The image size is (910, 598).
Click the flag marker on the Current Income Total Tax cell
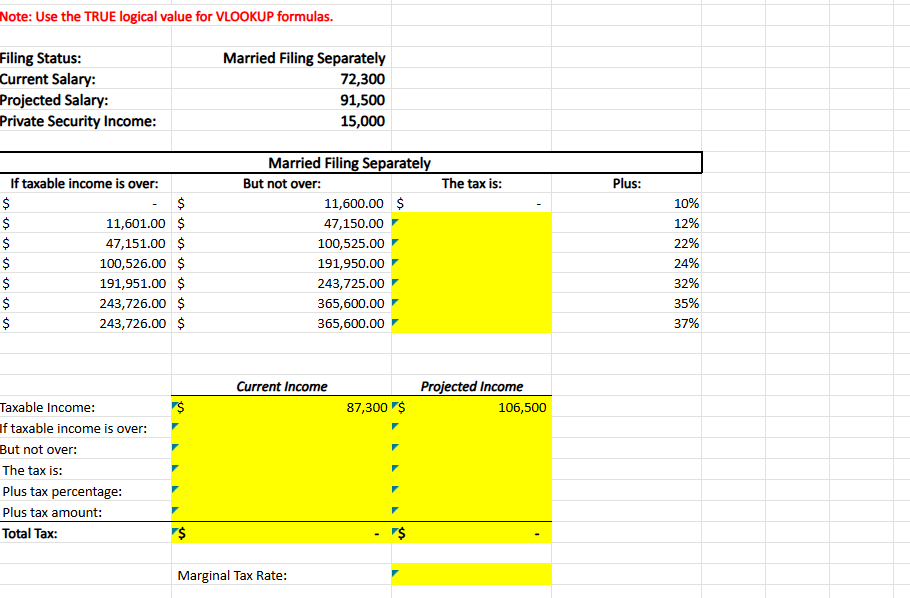pyautogui.click(x=177, y=533)
